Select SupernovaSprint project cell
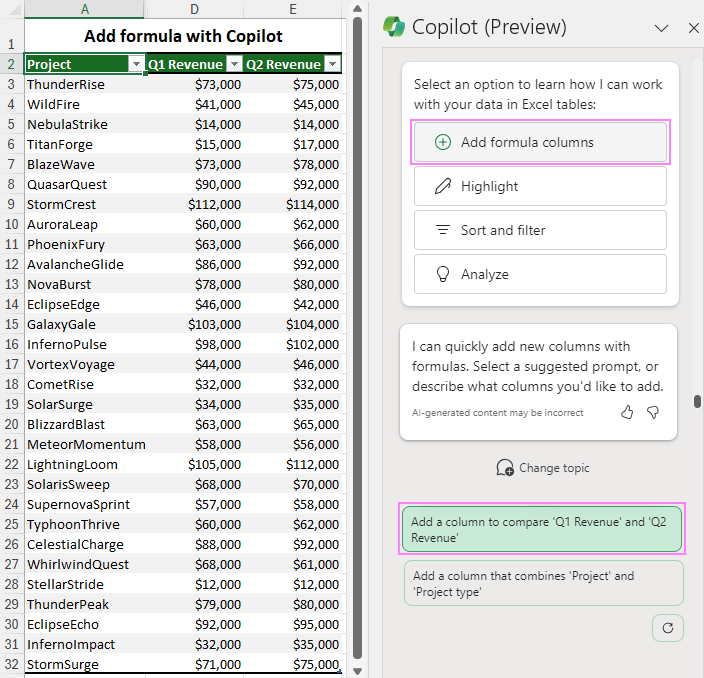704x678 pixels. [85, 504]
